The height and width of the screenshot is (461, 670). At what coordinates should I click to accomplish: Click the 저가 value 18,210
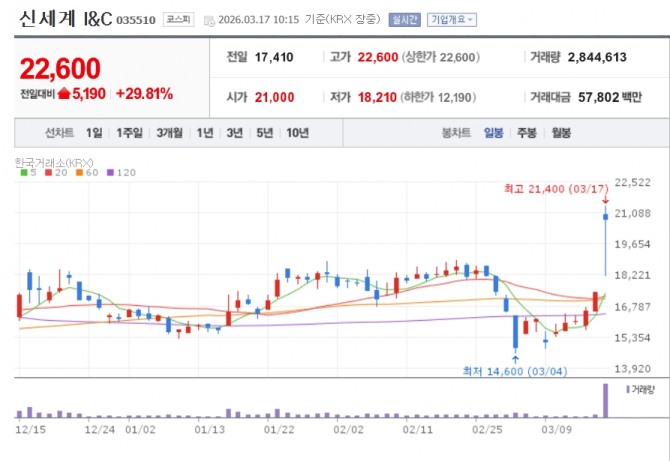(377, 97)
